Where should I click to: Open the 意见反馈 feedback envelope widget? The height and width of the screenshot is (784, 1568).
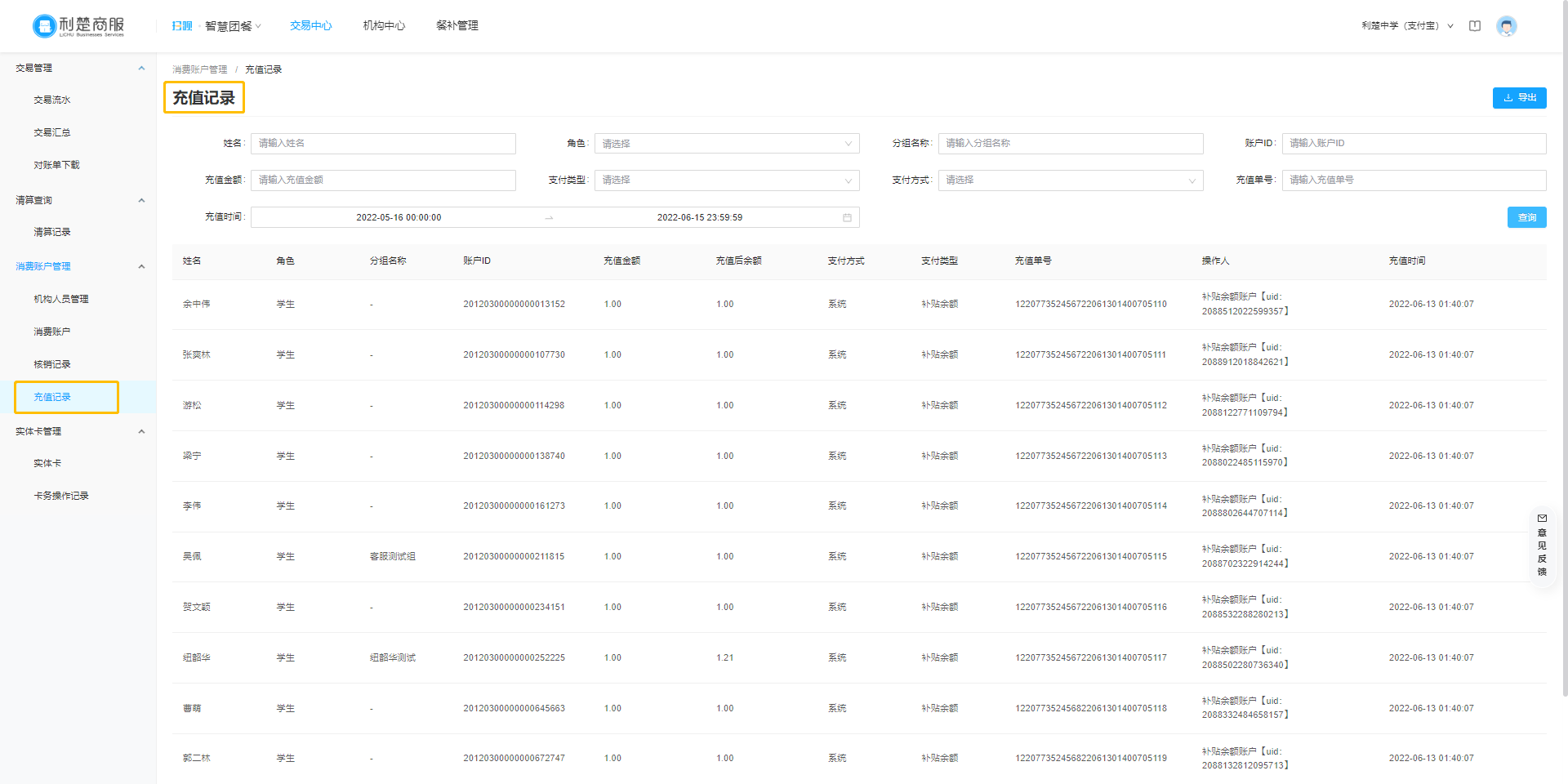(x=1542, y=545)
